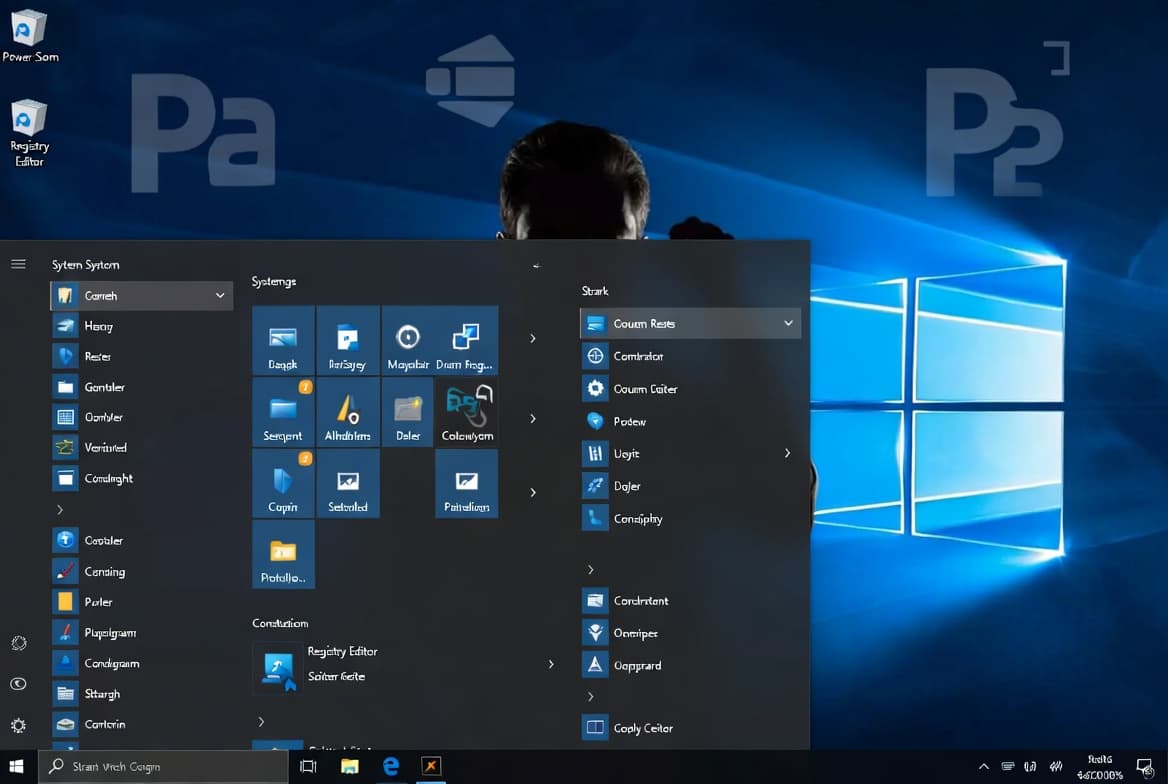Image resolution: width=1168 pixels, height=784 pixels.
Task: Click the Windows Start button
Action: (x=16, y=766)
